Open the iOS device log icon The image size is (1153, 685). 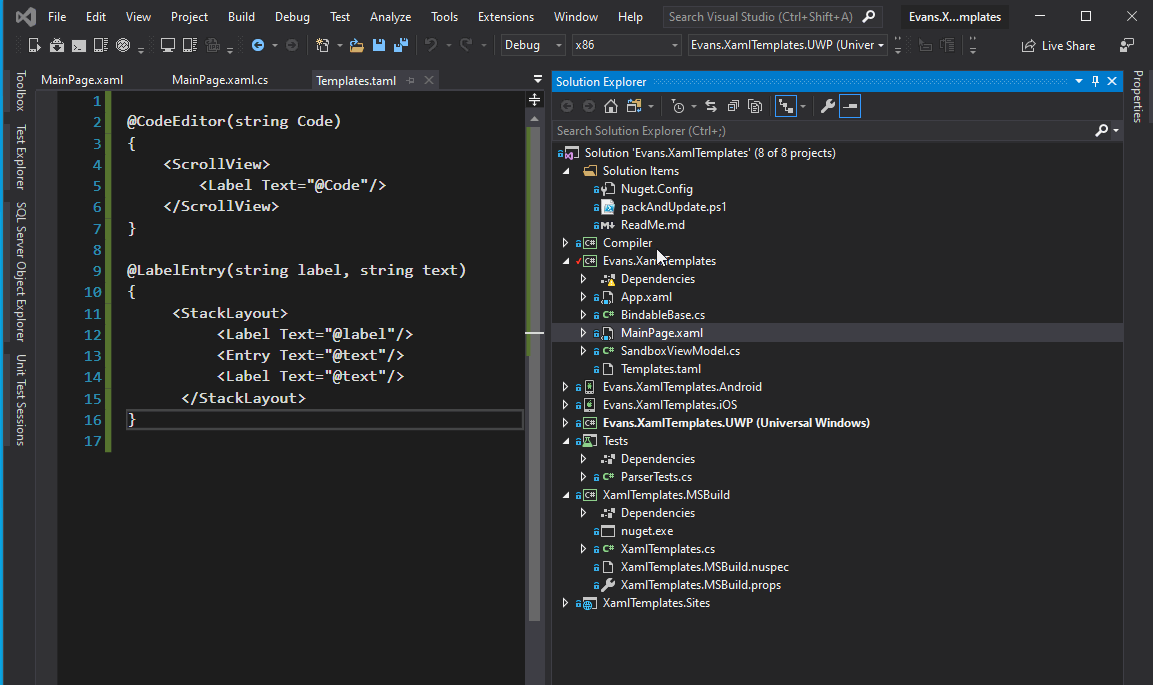pyautogui.click(x=190, y=46)
